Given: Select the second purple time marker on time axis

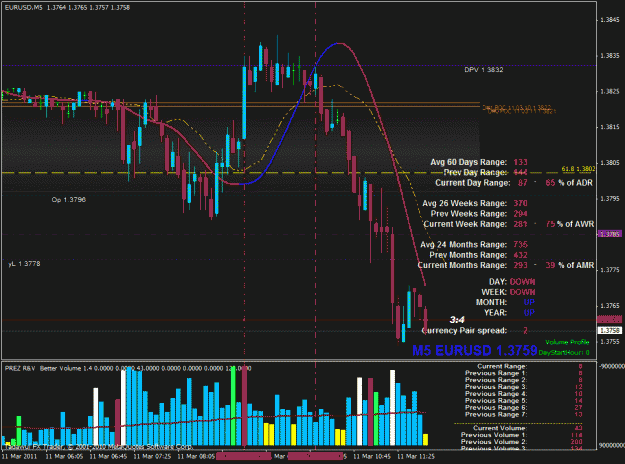Looking at the screenshot, I should tap(315, 456).
